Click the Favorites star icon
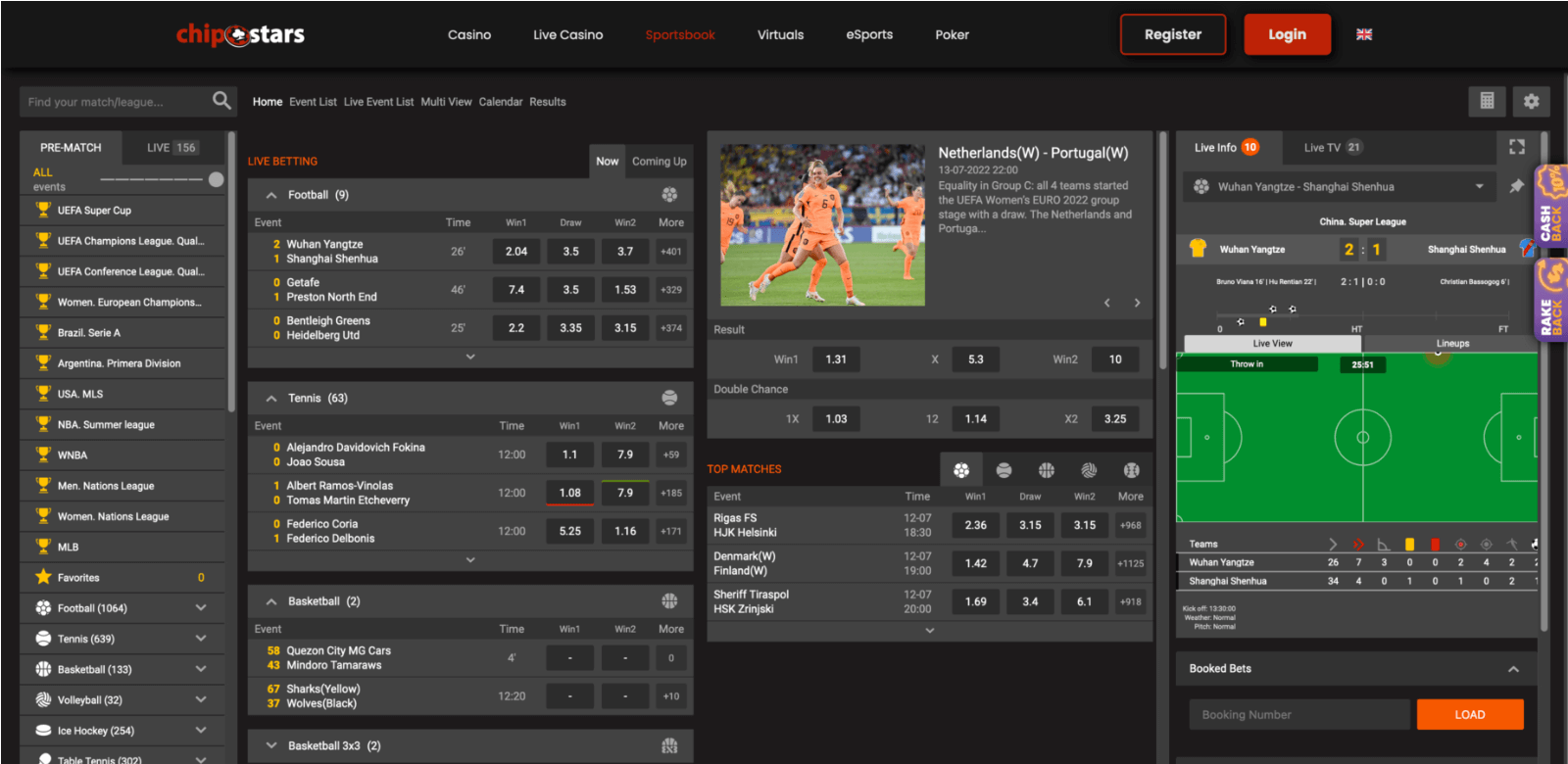Viewport: 1568px width, 764px height. (x=43, y=577)
